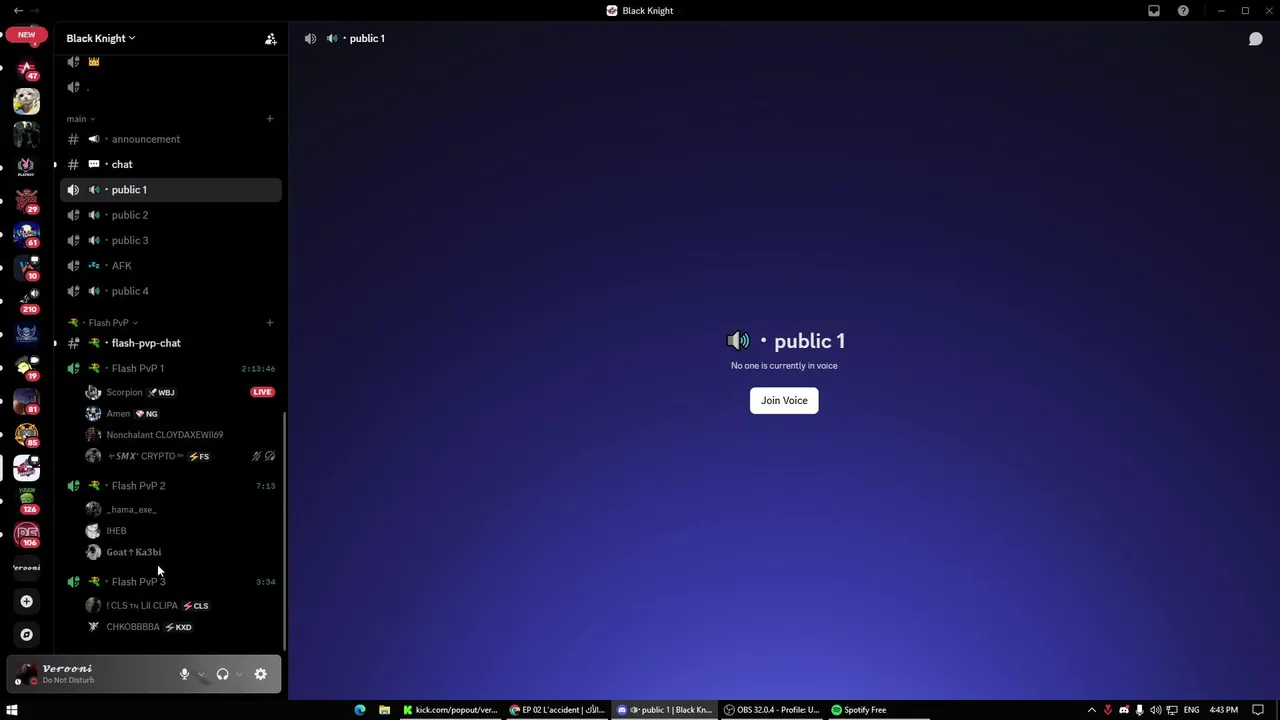Collapse the Flash PvP channel category
The height and width of the screenshot is (720, 1280).
(x=103, y=323)
